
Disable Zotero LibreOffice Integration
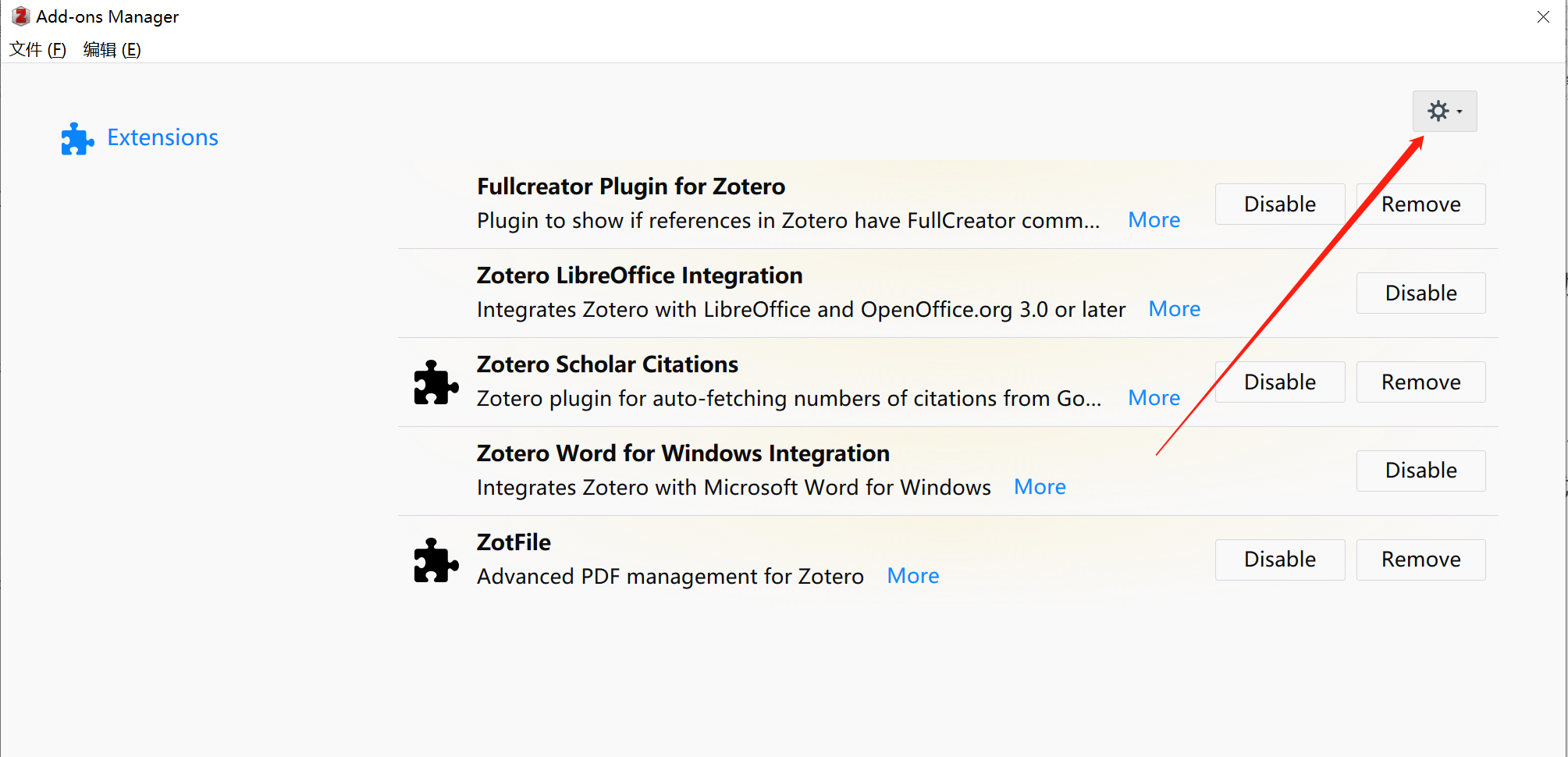(1420, 293)
